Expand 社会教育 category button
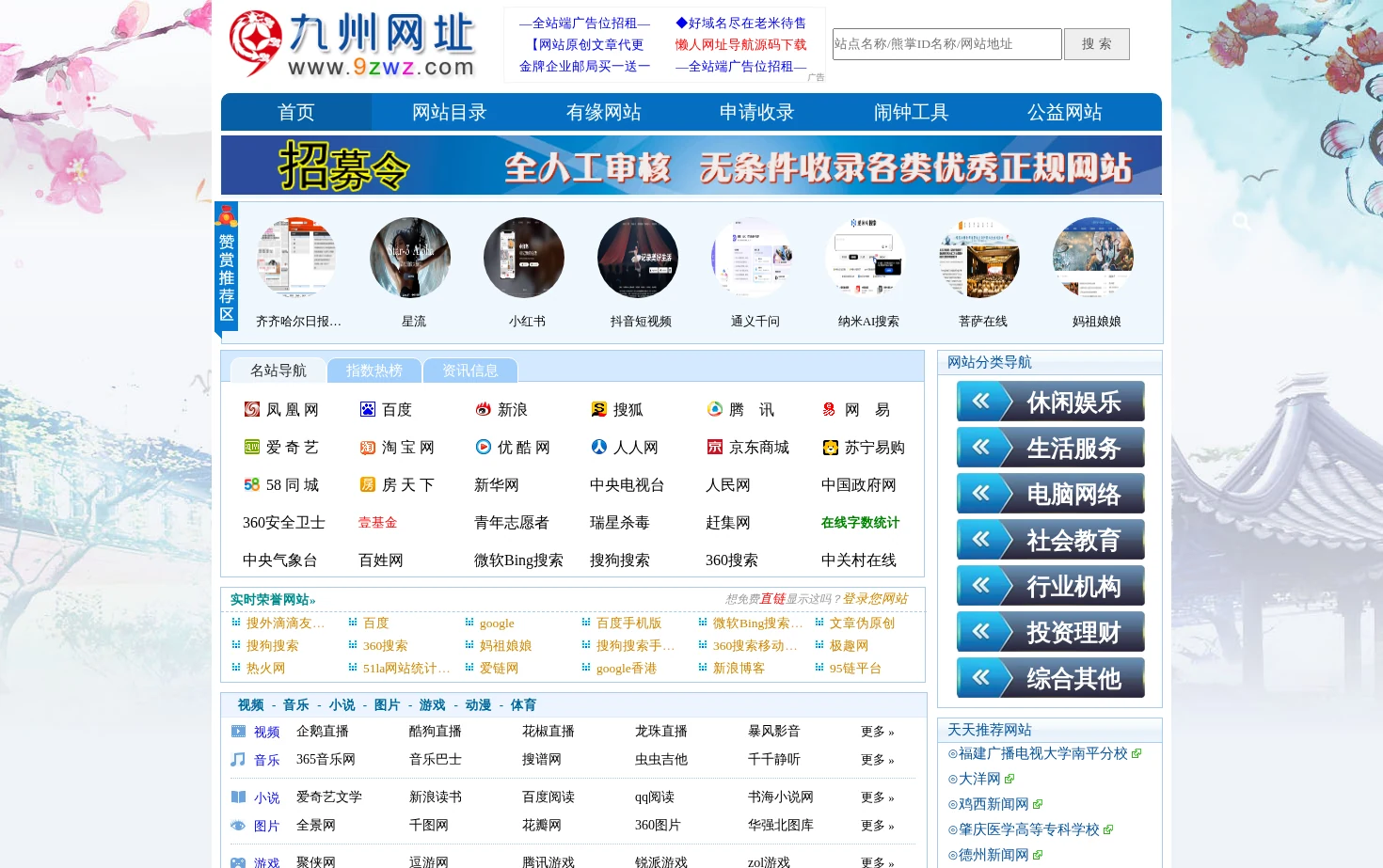The width and height of the screenshot is (1383, 868). (1050, 539)
